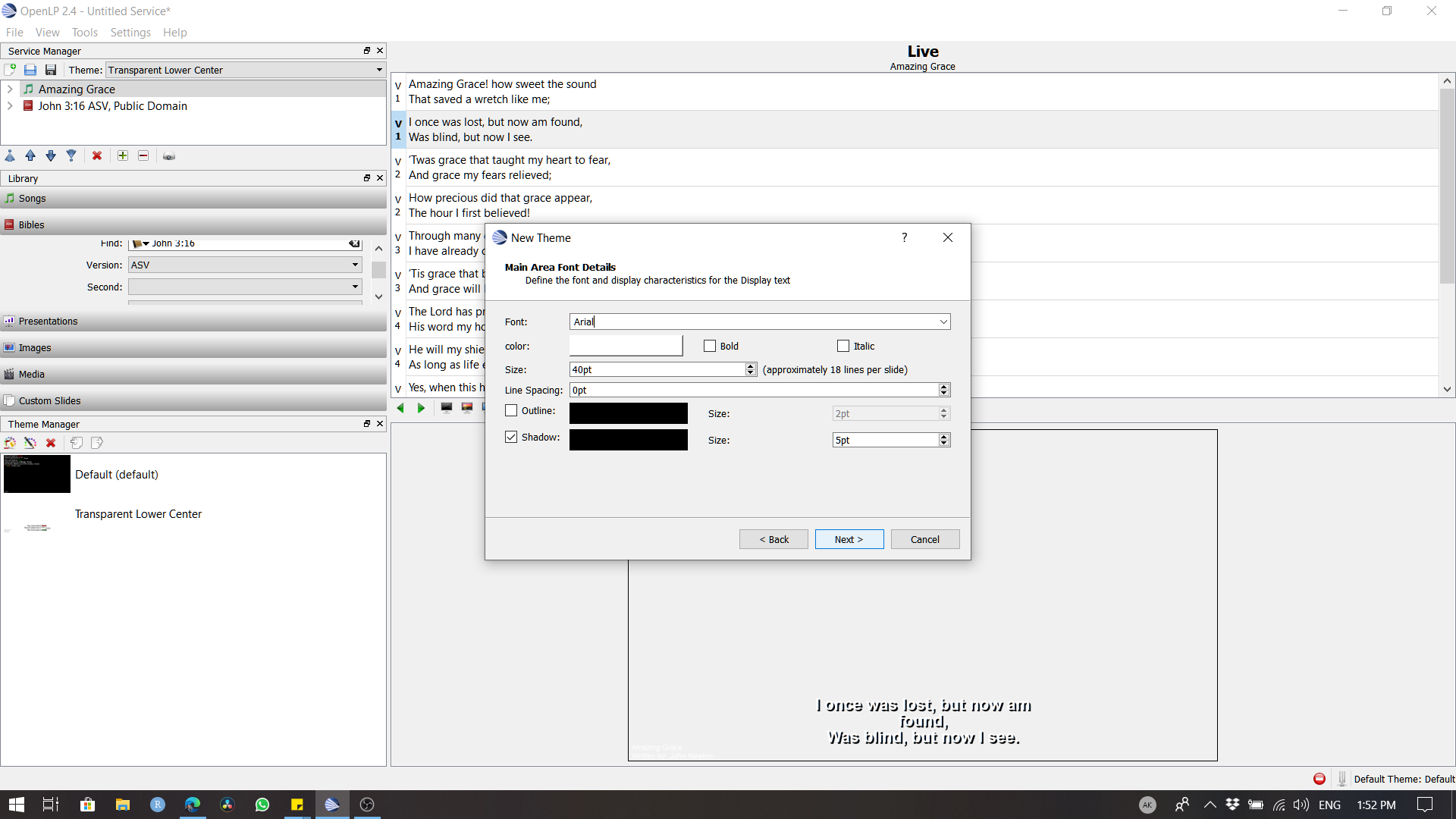Collapse all service items
Image resolution: width=1456 pixels, height=819 pixels.
pos(143,155)
